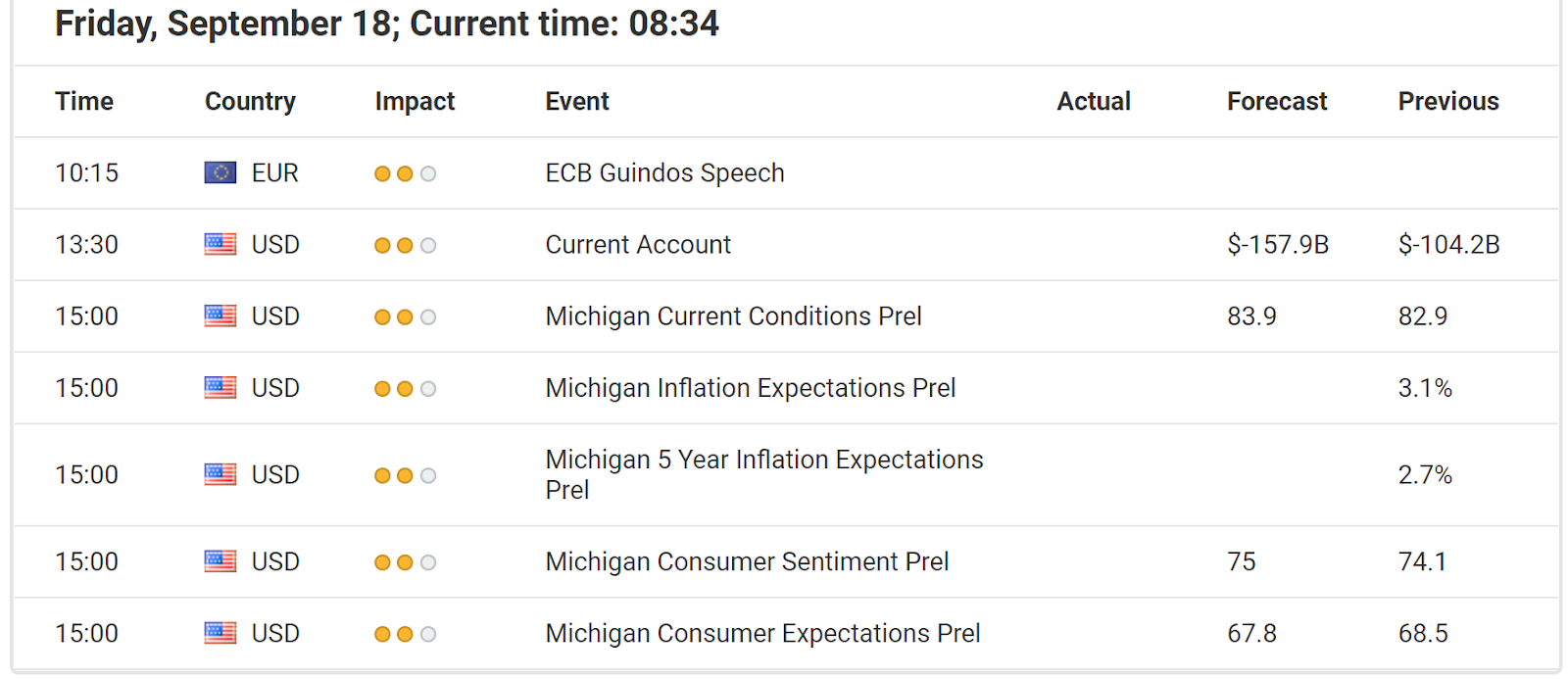The height and width of the screenshot is (679, 1568).
Task: Click the Time column header
Action: click(x=84, y=101)
